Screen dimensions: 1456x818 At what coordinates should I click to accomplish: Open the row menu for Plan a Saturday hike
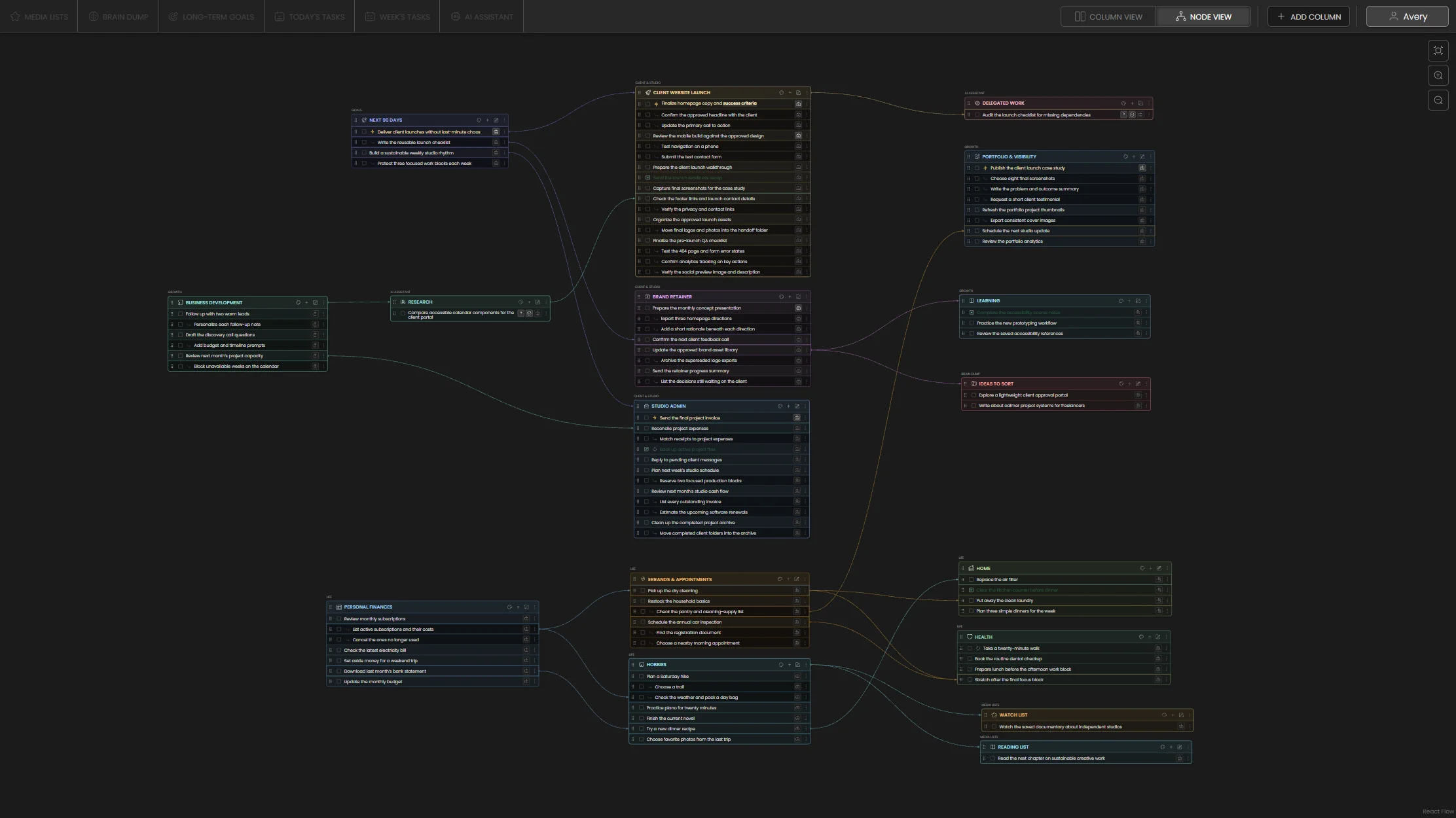(806, 677)
